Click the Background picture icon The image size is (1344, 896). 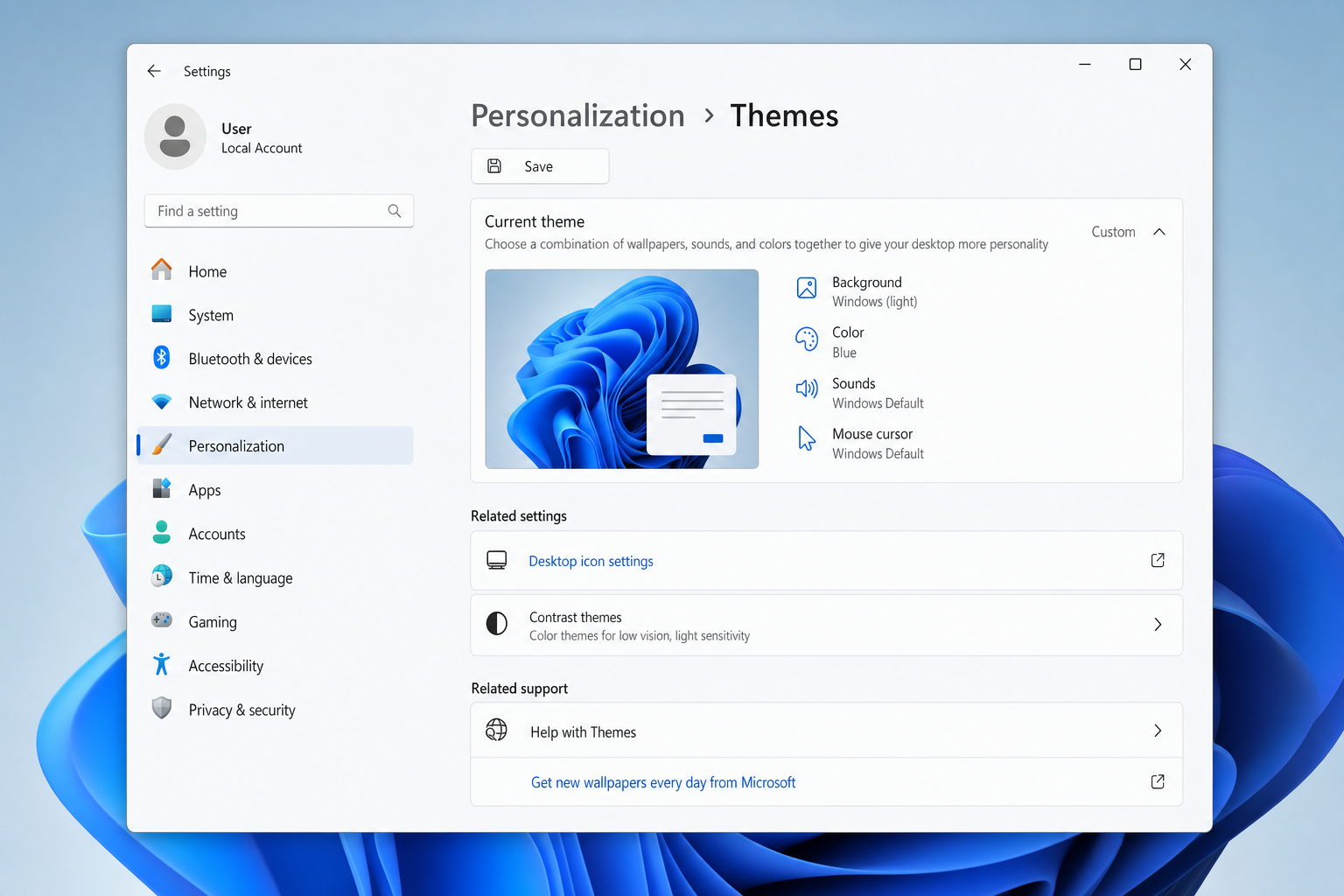click(x=807, y=287)
